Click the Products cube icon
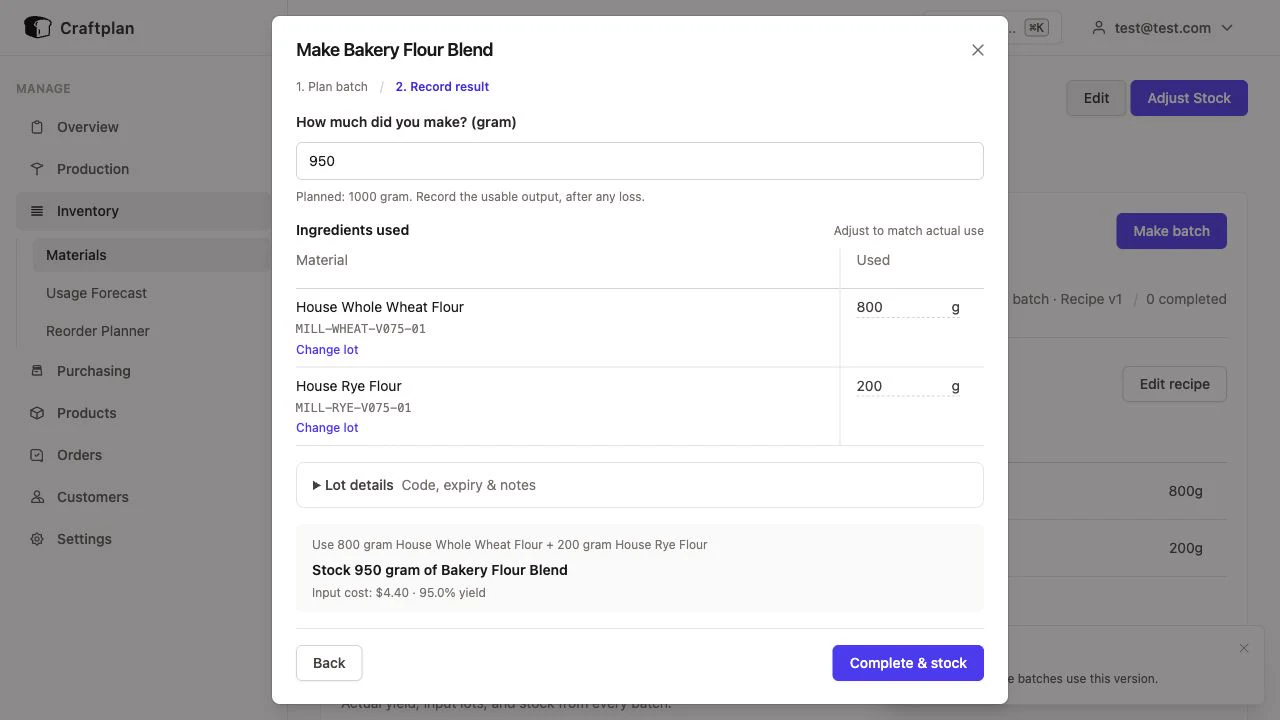Screen dimensions: 1280x720 [37, 413]
